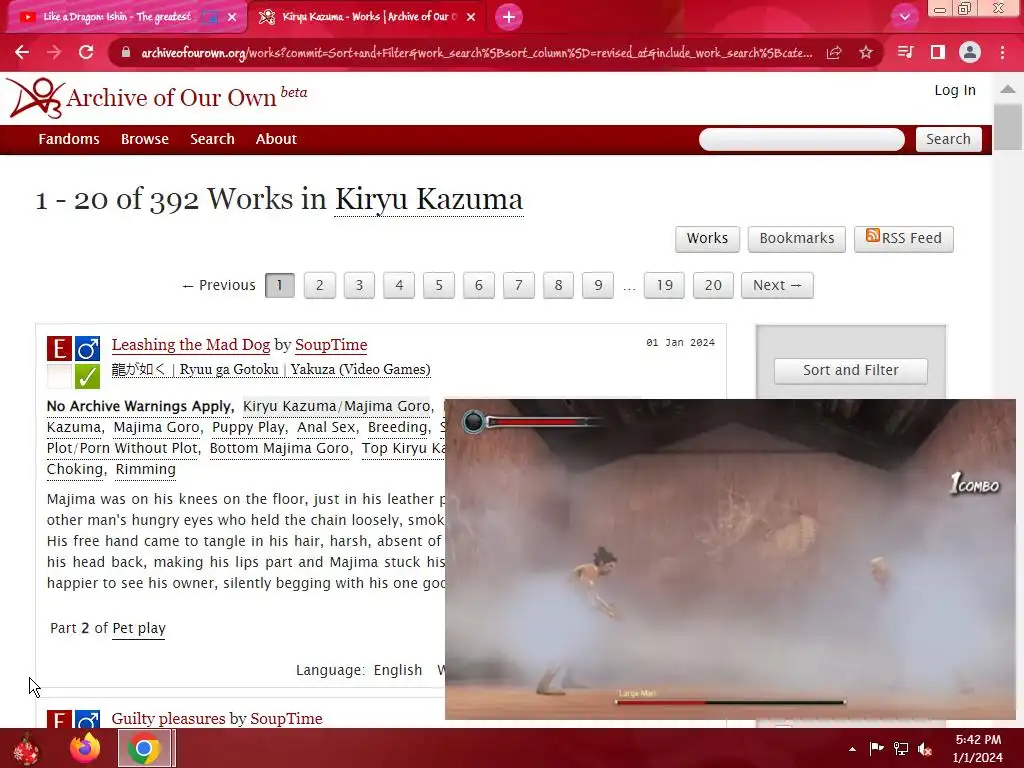
Task: Open SoupTime author link on Leashing the Mad Dog
Action: [331, 345]
